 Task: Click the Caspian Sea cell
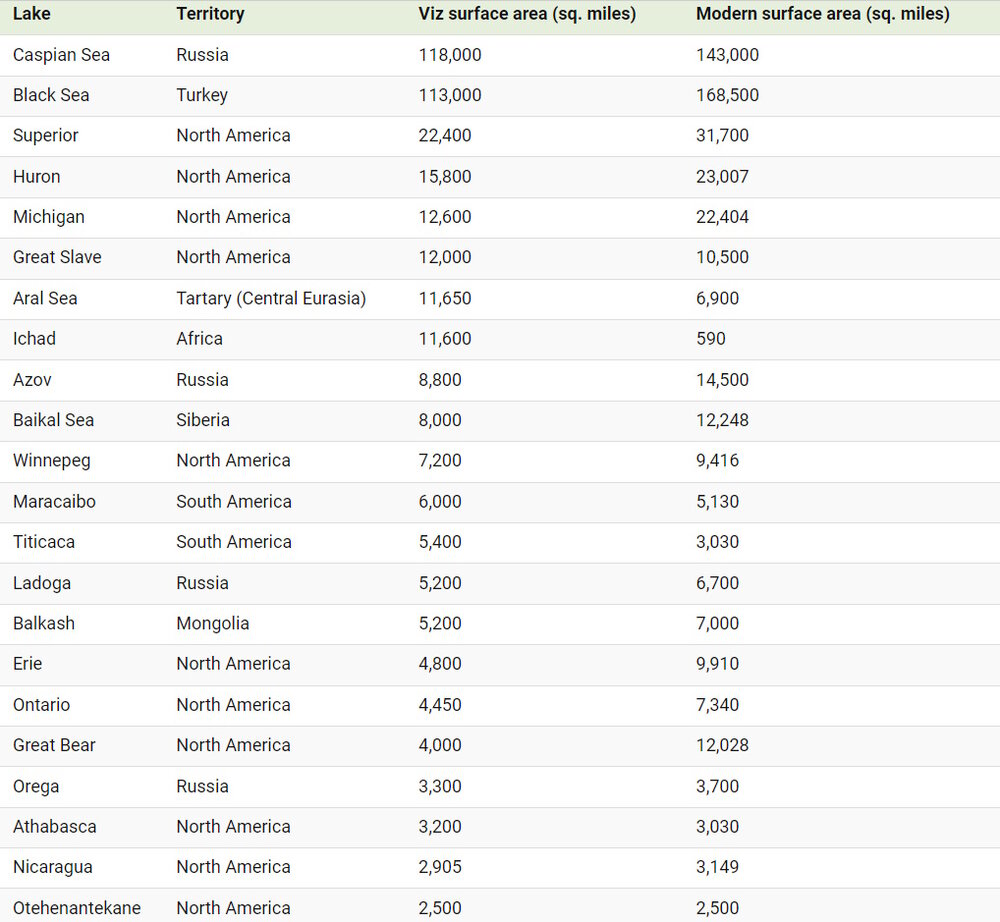coord(61,55)
